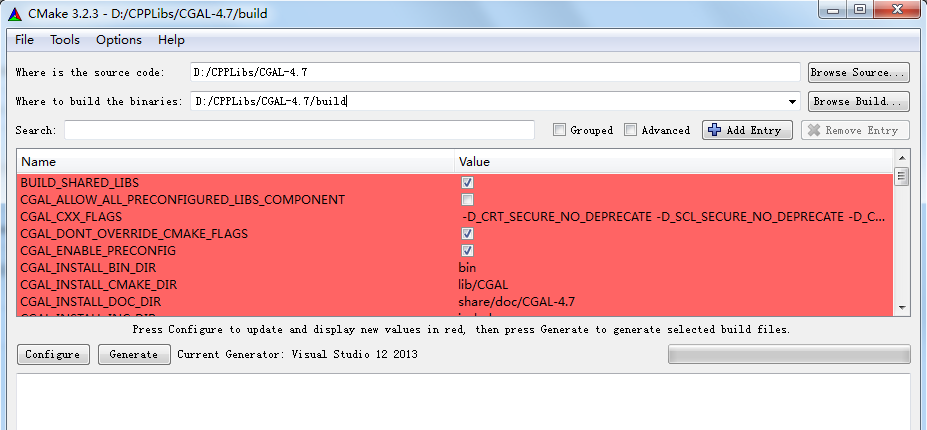Open the Help menu
The height and width of the screenshot is (430, 927).
click(171, 40)
